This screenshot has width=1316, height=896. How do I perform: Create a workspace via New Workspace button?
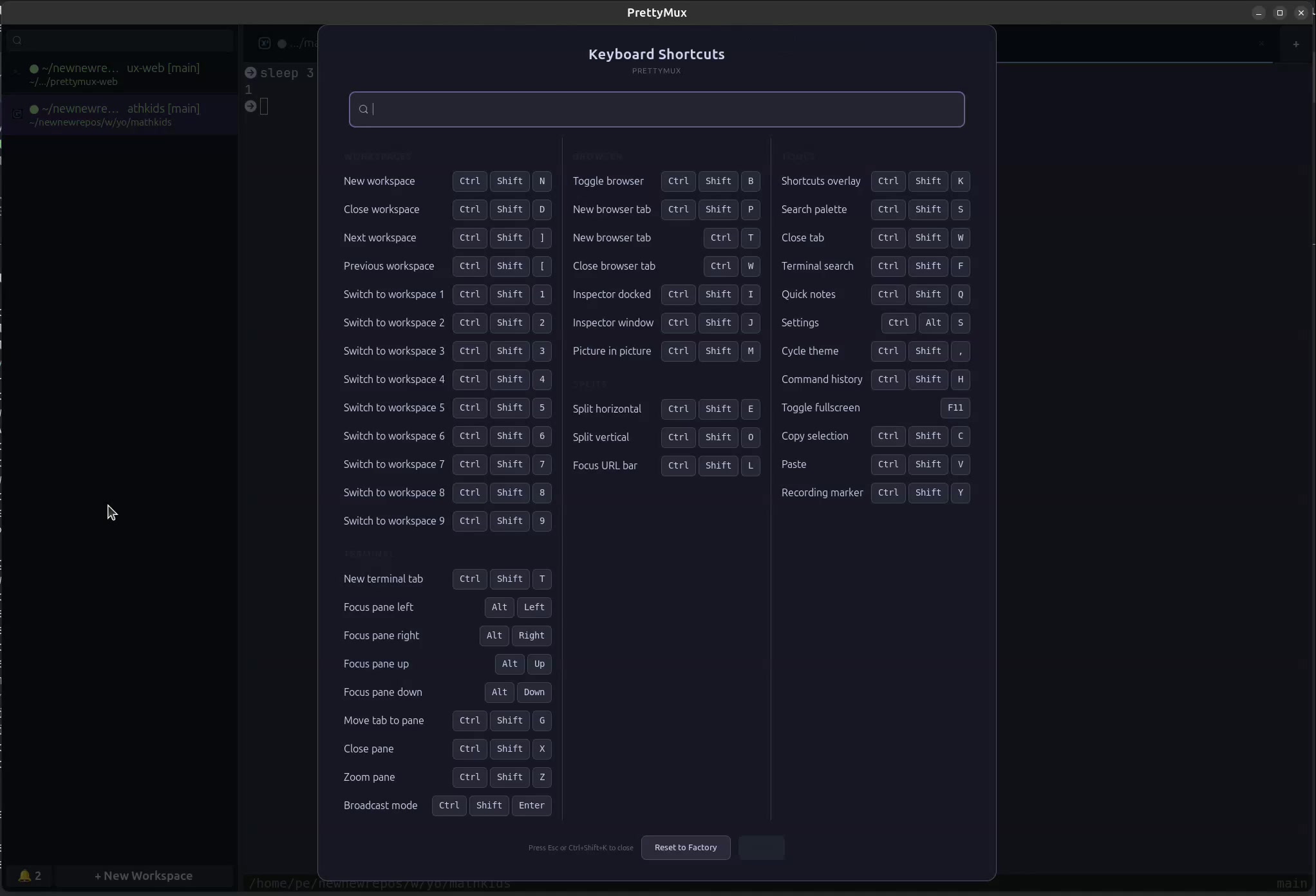[144, 876]
